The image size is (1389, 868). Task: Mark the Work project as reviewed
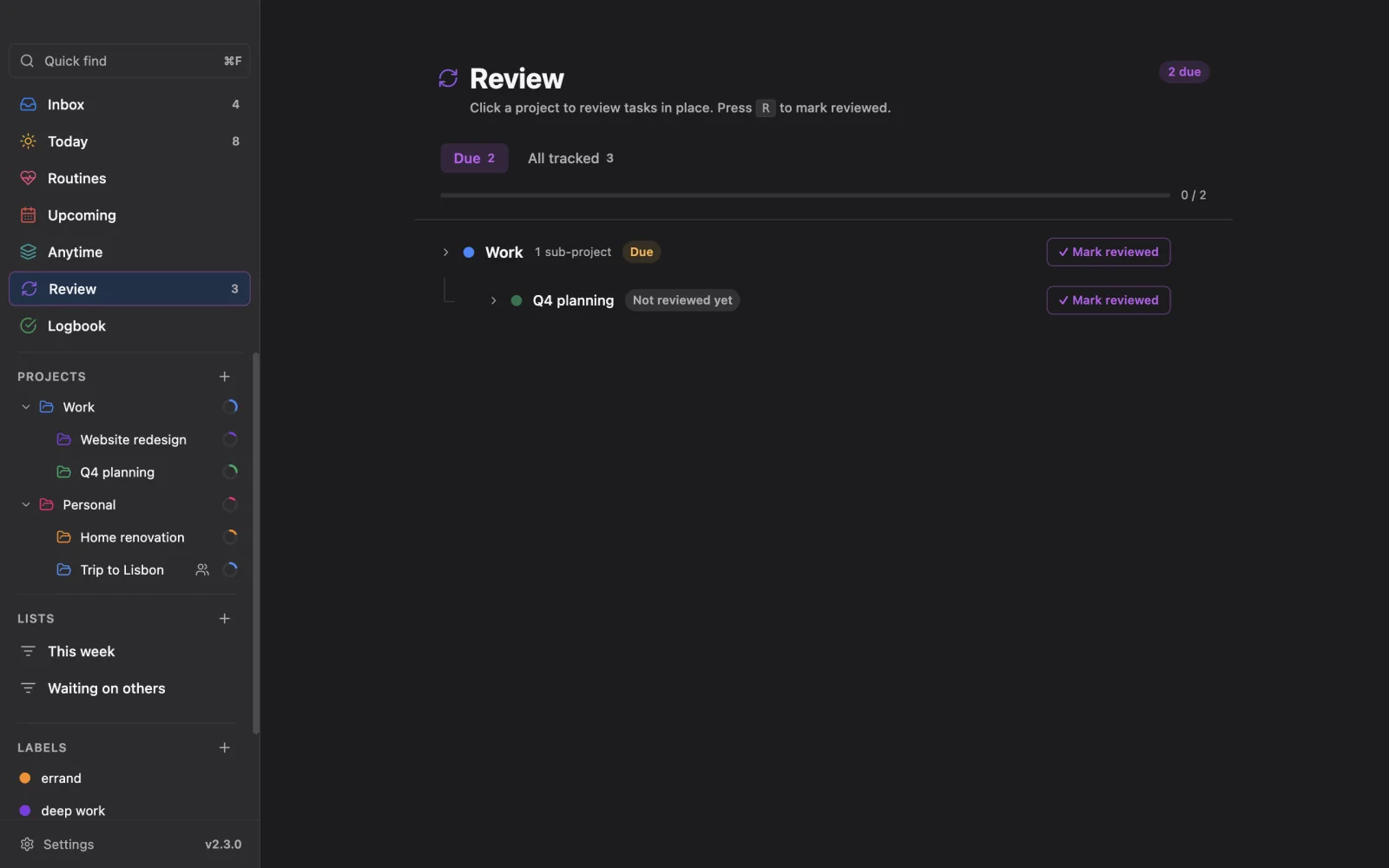1108,252
